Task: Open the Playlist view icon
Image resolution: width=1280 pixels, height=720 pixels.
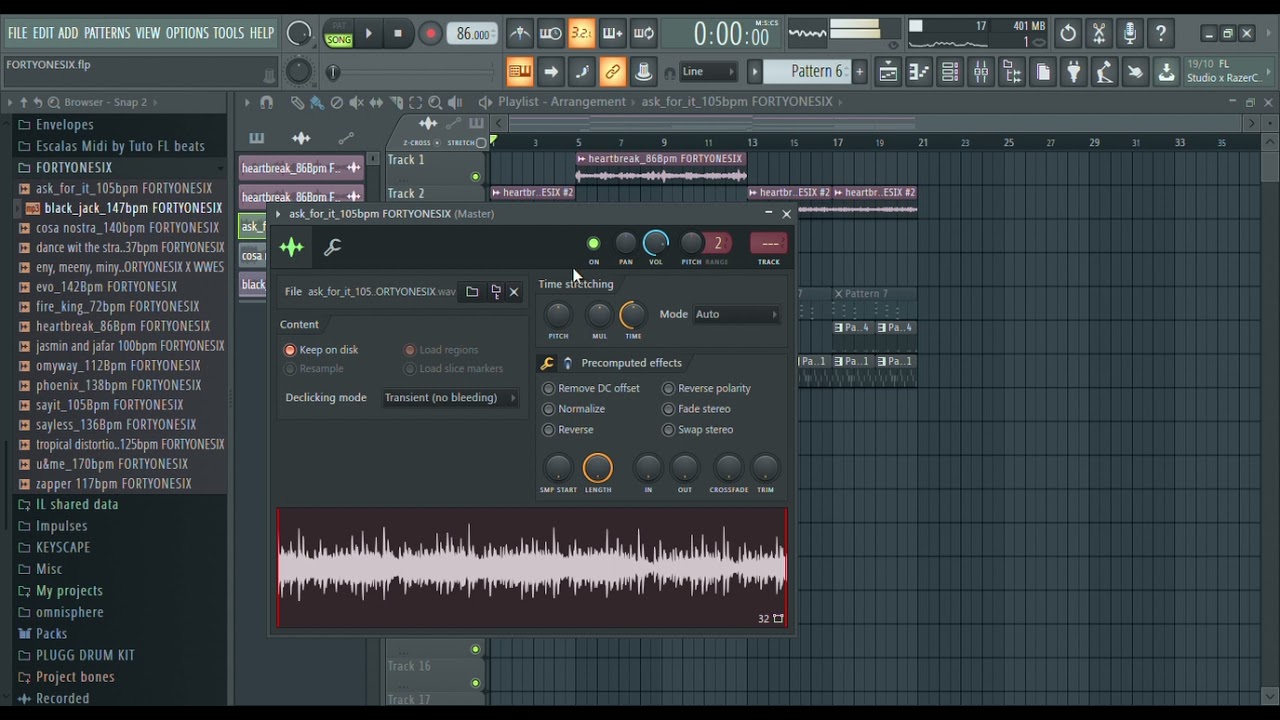Action: click(x=887, y=72)
